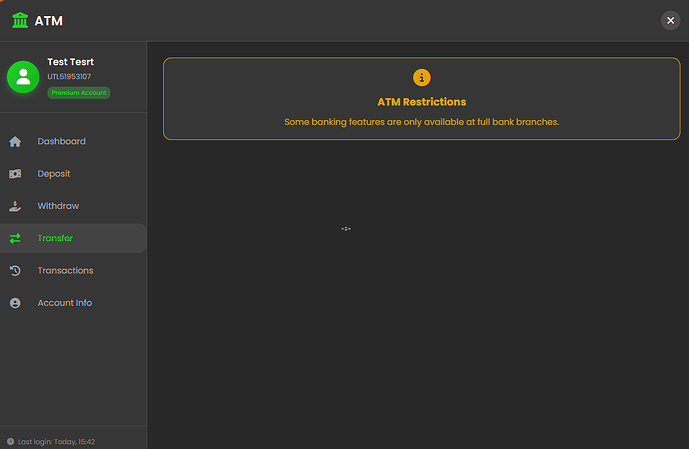Click the text about full bank branches
This screenshot has height=449, width=689.
click(x=421, y=122)
